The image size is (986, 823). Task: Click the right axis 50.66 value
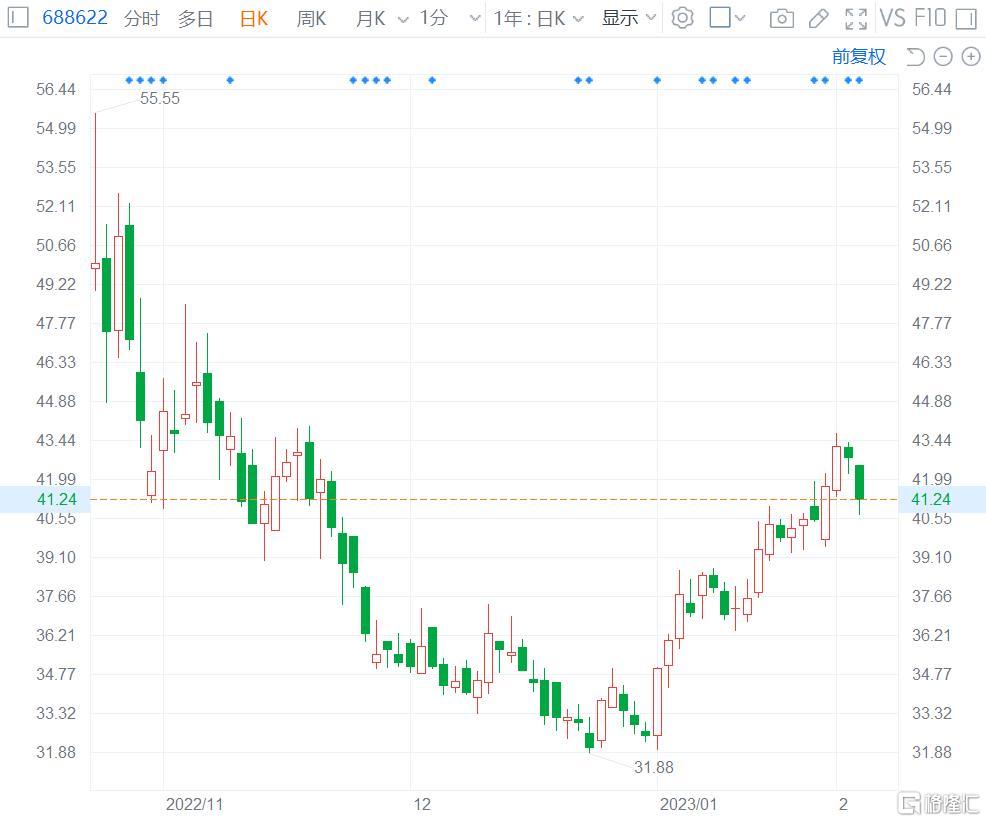(x=932, y=245)
